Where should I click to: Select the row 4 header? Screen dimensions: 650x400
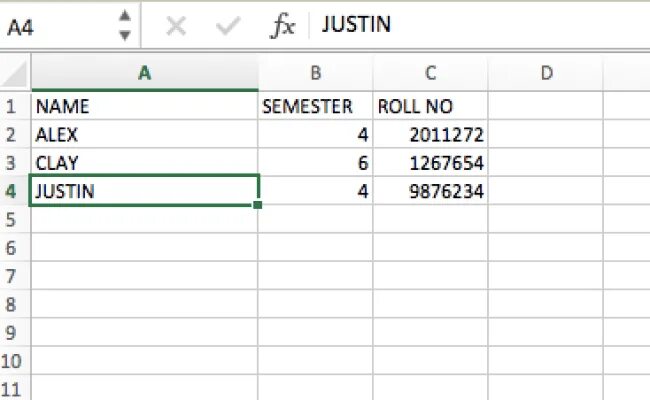pyautogui.click(x=14, y=190)
